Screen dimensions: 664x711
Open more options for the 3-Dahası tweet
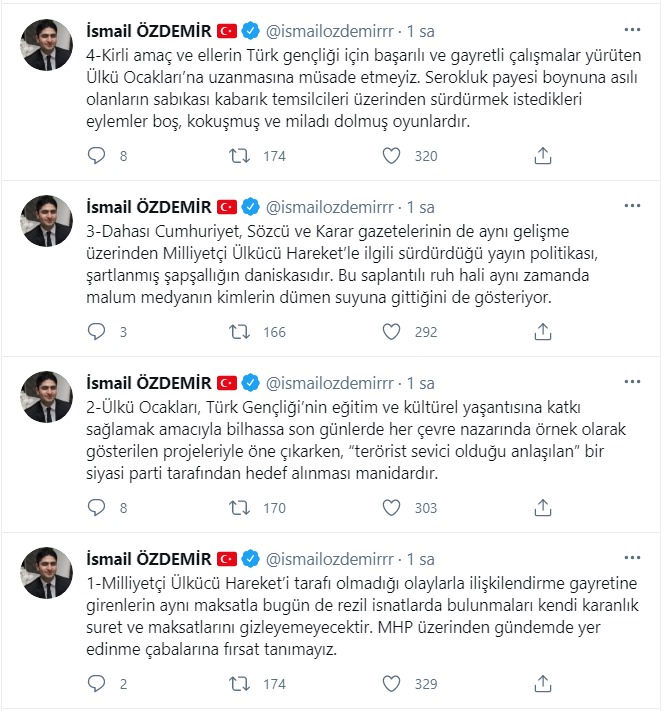pos(632,206)
